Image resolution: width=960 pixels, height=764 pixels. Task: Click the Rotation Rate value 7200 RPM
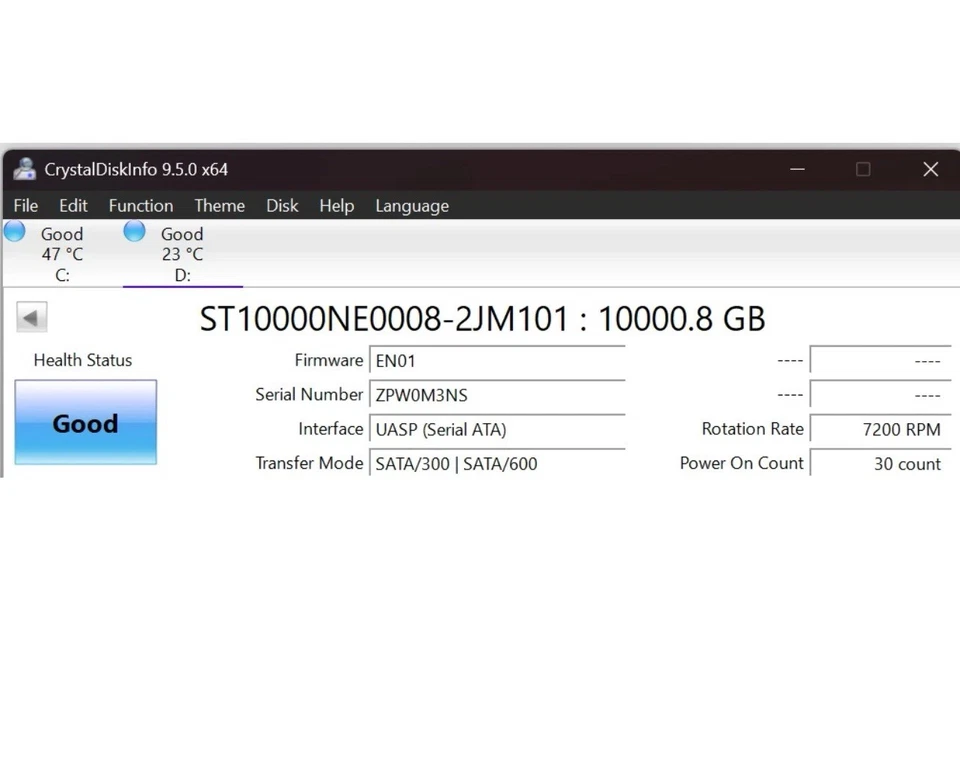pos(880,429)
